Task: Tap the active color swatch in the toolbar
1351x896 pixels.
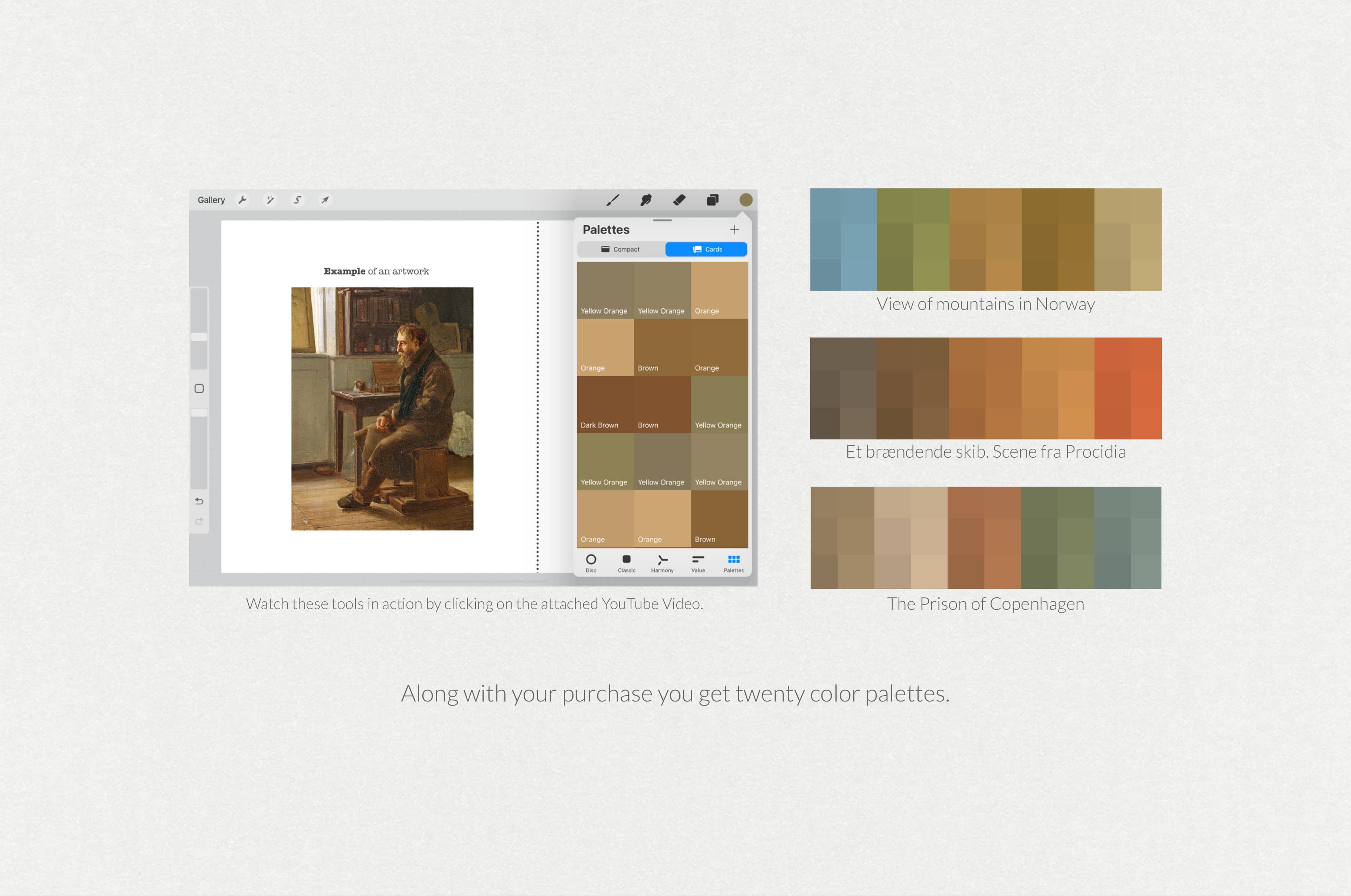Action: (746, 199)
